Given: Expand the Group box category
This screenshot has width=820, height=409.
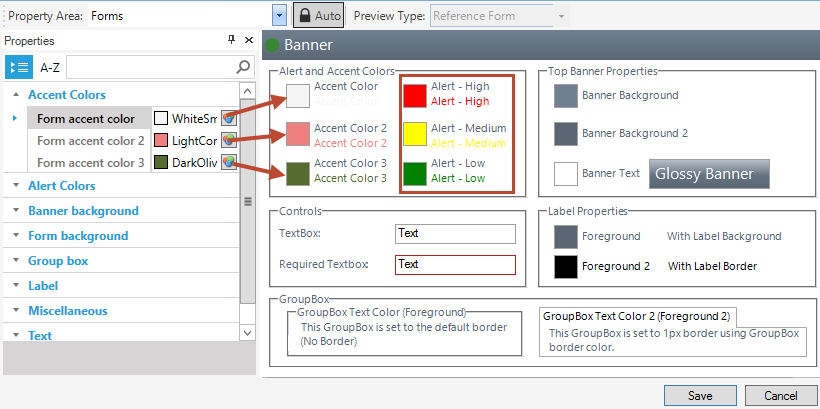Looking at the screenshot, I should pos(16,260).
